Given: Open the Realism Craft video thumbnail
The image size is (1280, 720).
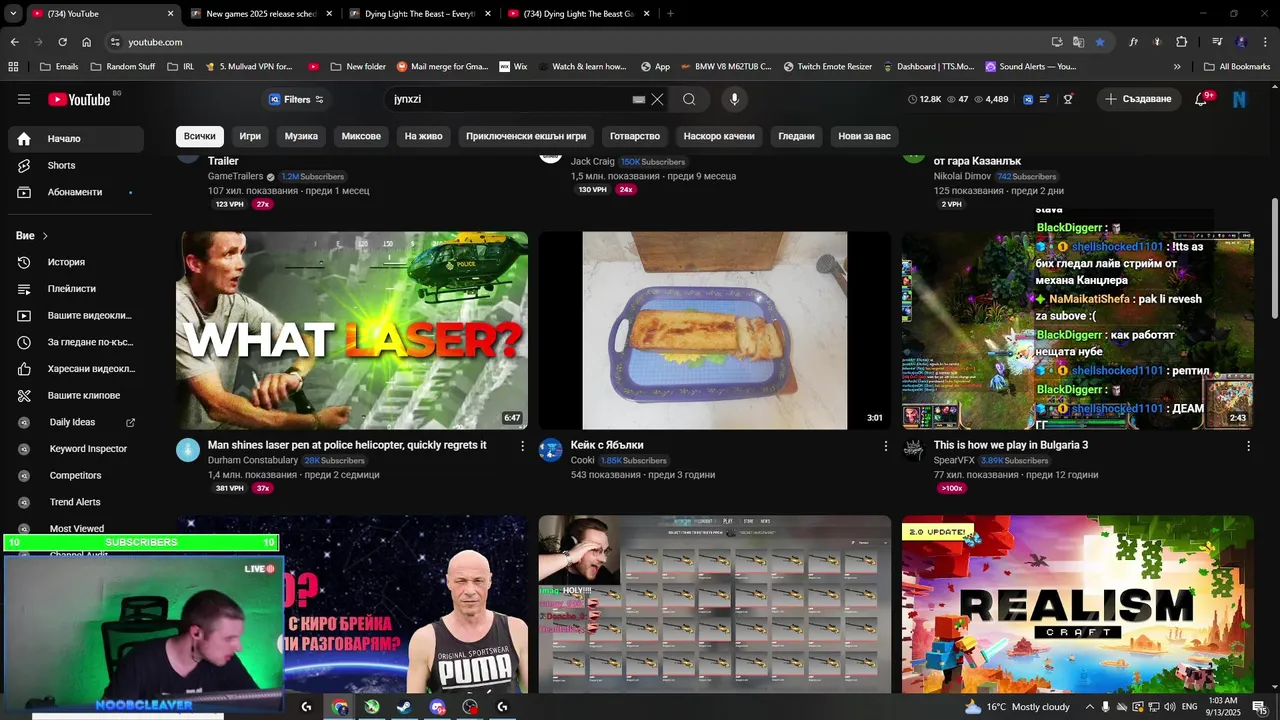Looking at the screenshot, I should point(1078,604).
